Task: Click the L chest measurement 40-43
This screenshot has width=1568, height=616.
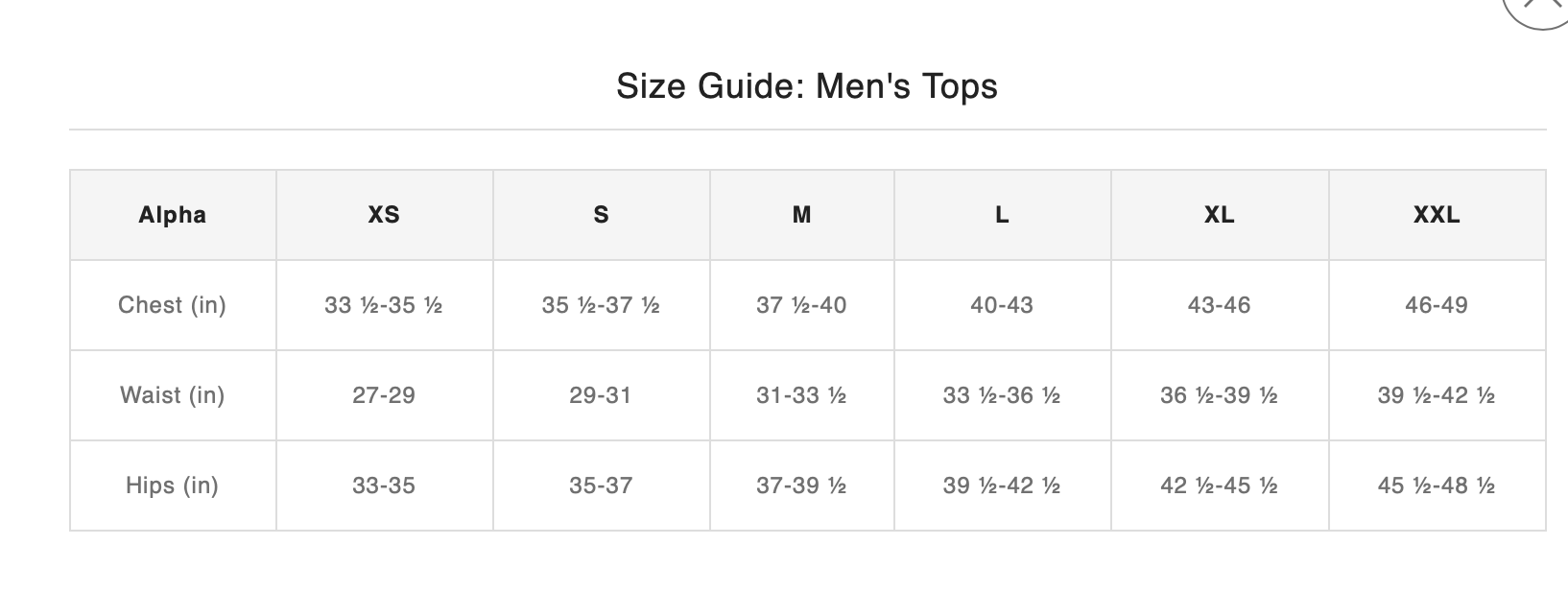Action: point(1002,305)
